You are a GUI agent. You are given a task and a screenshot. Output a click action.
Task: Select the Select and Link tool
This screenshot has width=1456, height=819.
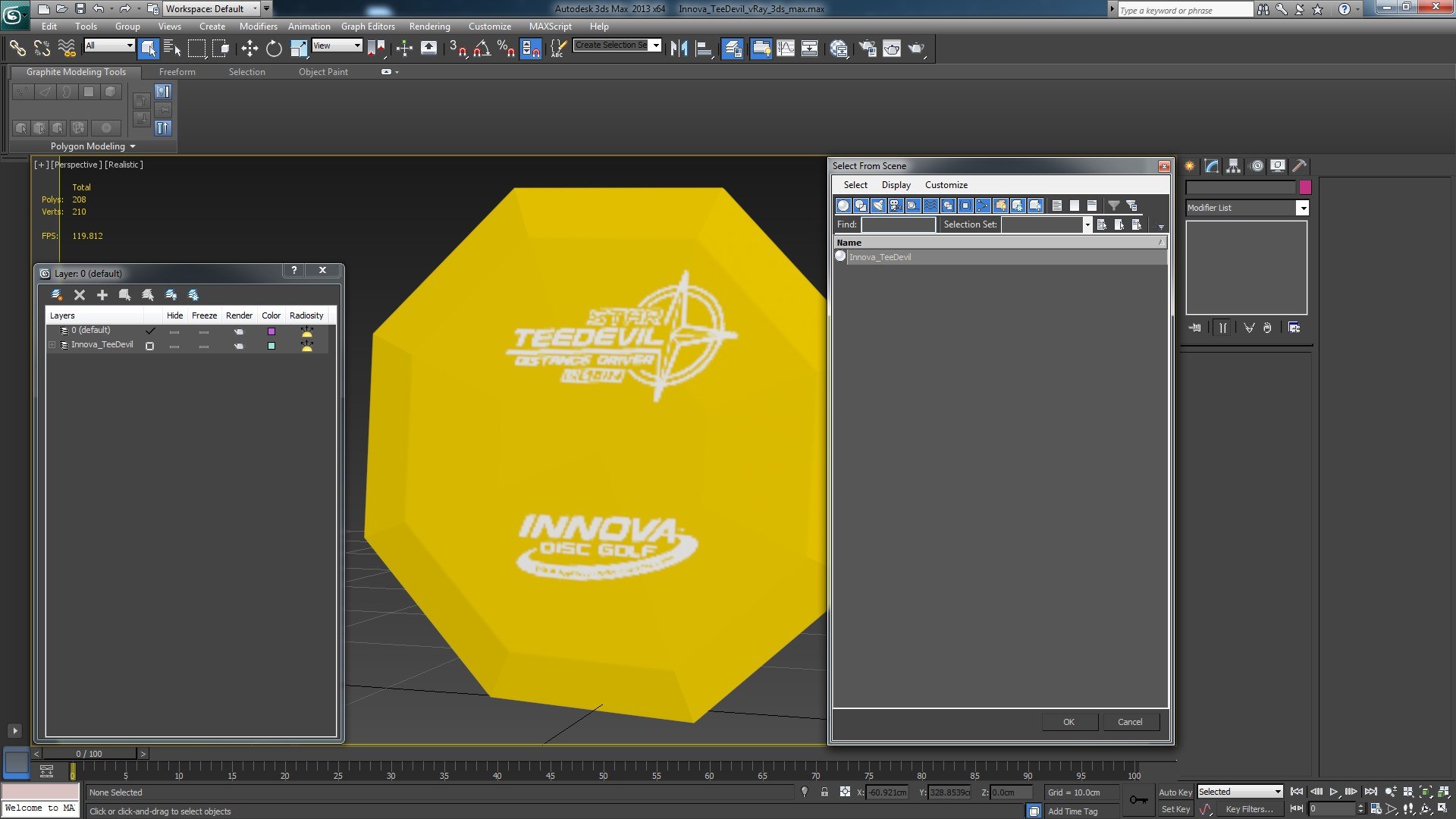(x=17, y=49)
